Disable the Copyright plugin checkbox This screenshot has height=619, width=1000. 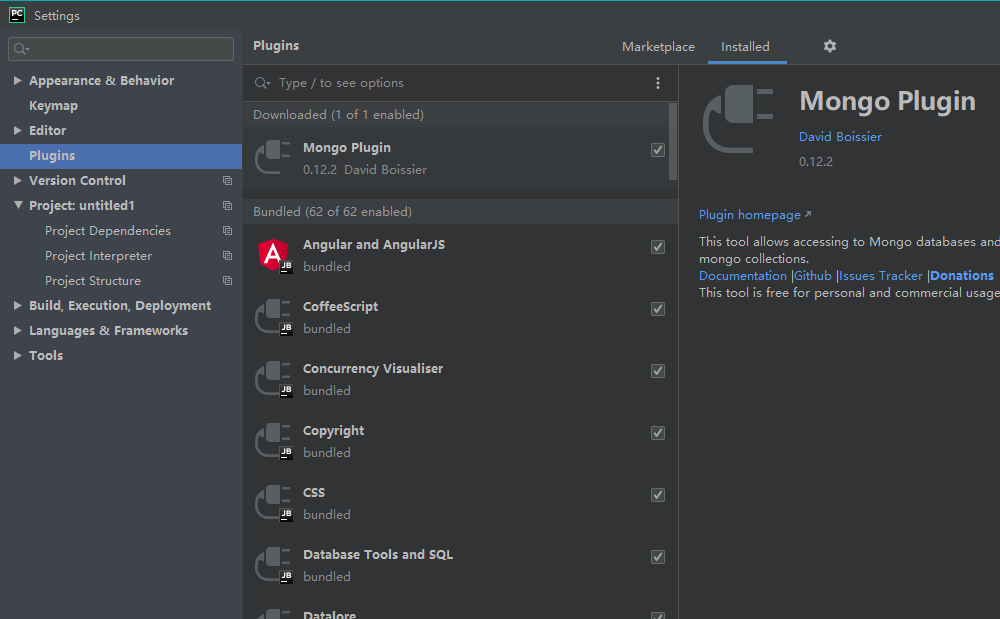pyautogui.click(x=658, y=433)
